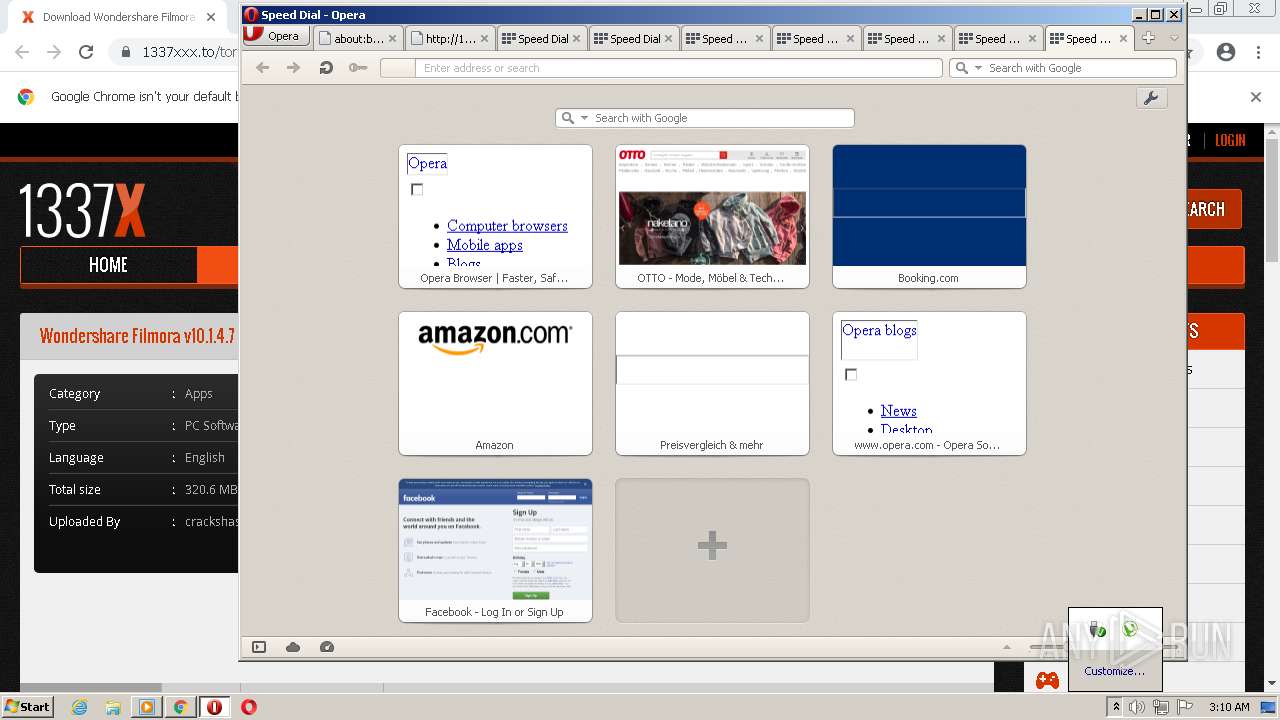Viewport: 1280px width, 720px height.
Task: Open Chrome's three-dot menu
Action: point(1258,52)
